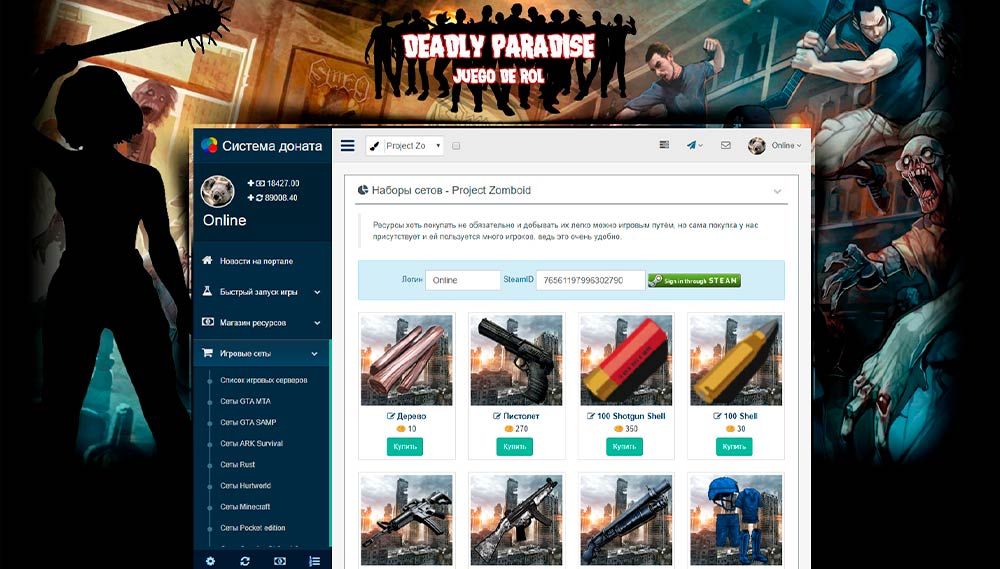Click the server list icon in the top bar
1000x569 pixels.
click(x=664, y=145)
